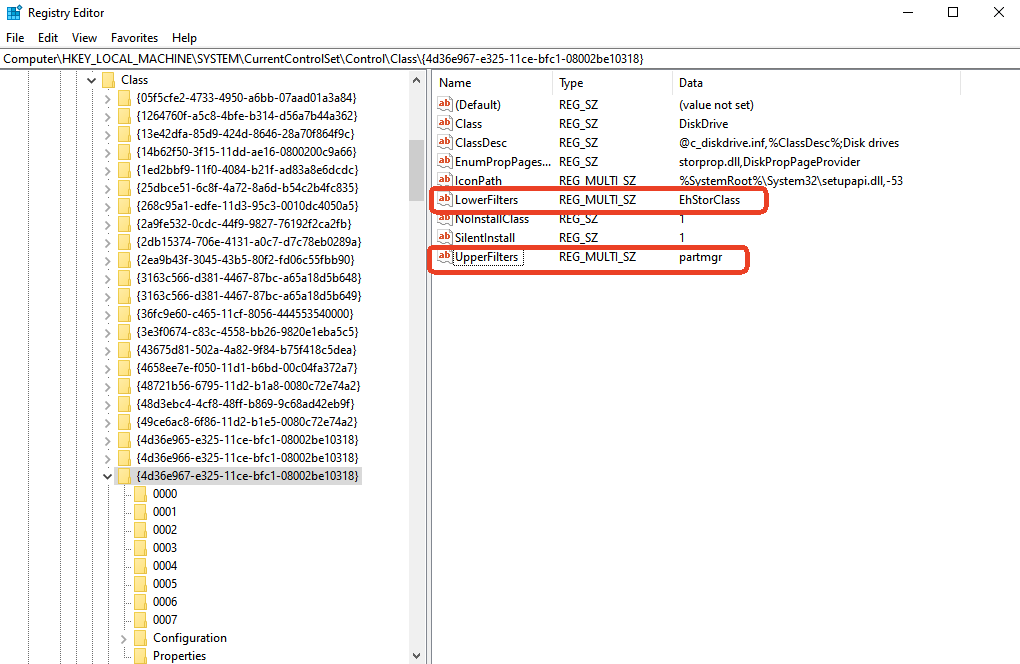Expand the Configuration subkey
The image size is (1020, 664).
[x=124, y=637]
